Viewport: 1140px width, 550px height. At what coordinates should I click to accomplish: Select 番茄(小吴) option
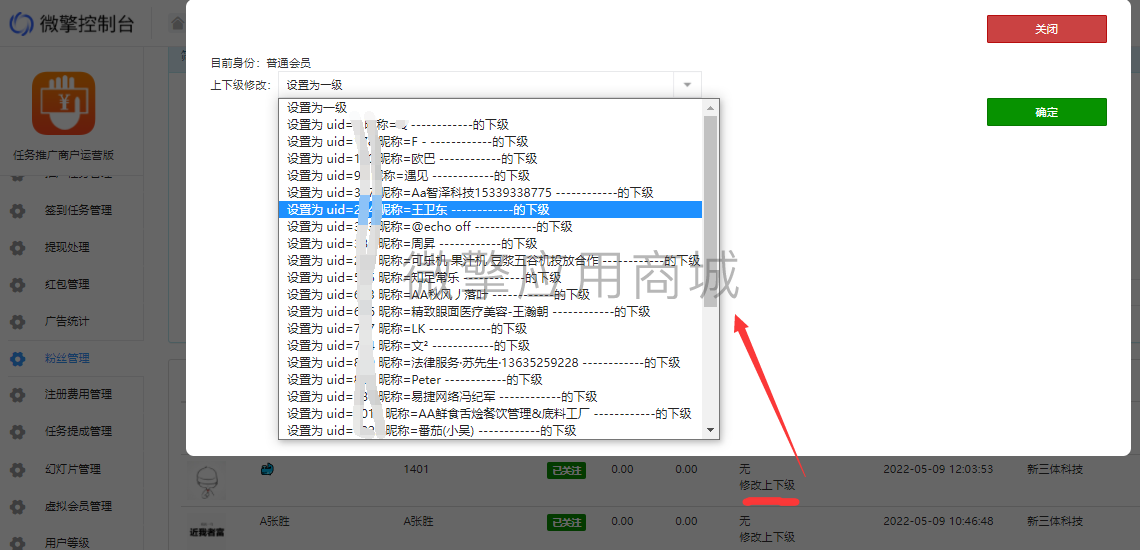491,431
